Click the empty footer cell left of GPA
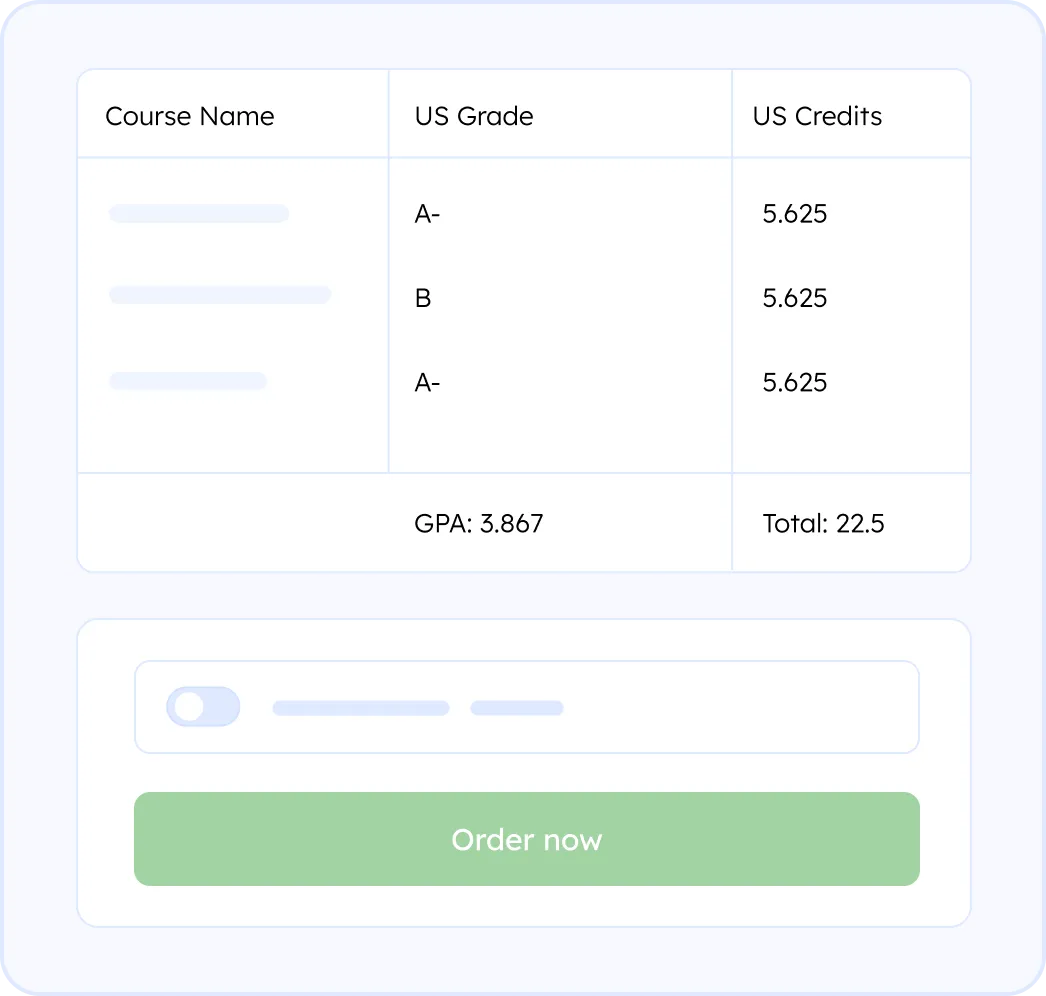This screenshot has height=996, width=1046. point(232,523)
